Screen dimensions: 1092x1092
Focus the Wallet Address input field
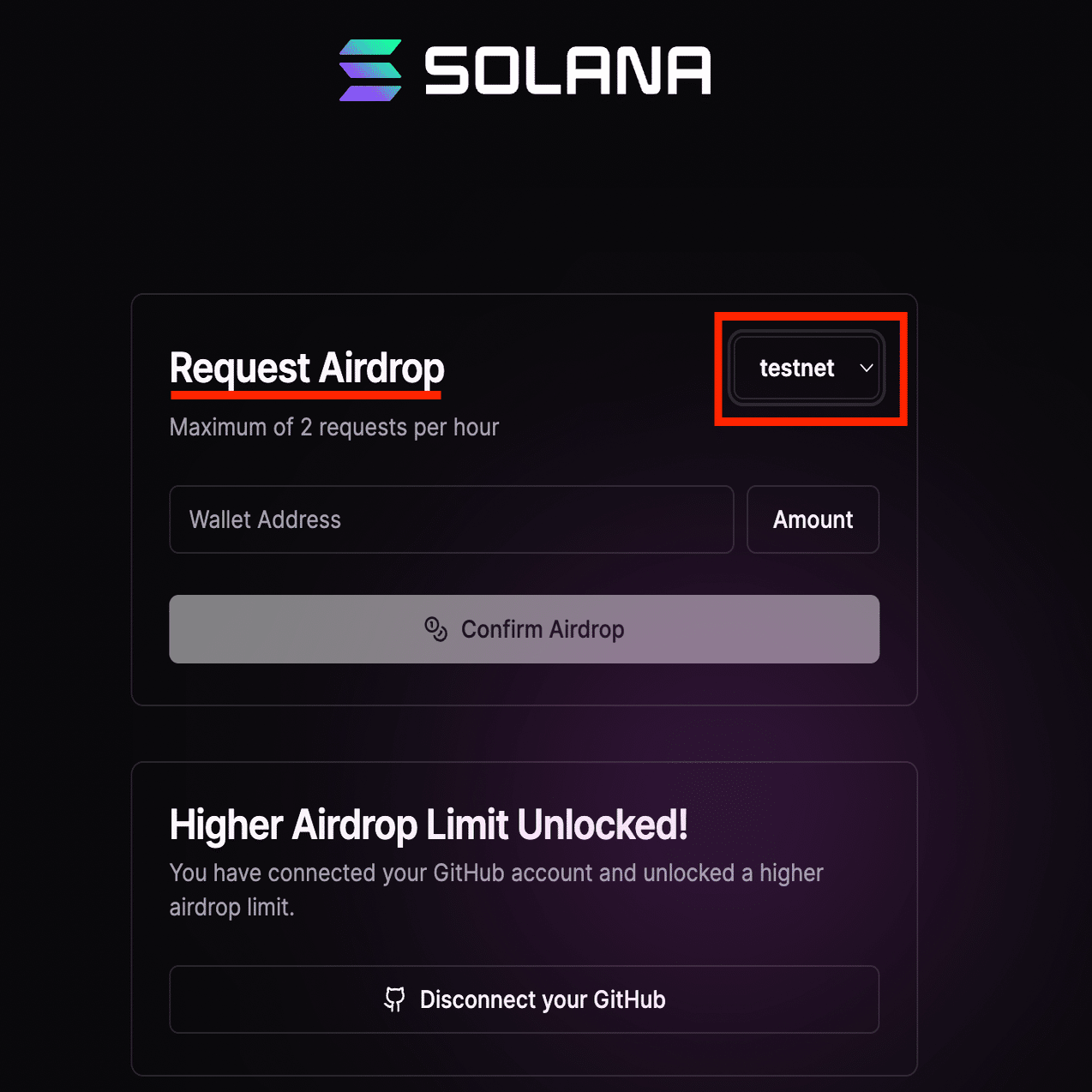[451, 519]
